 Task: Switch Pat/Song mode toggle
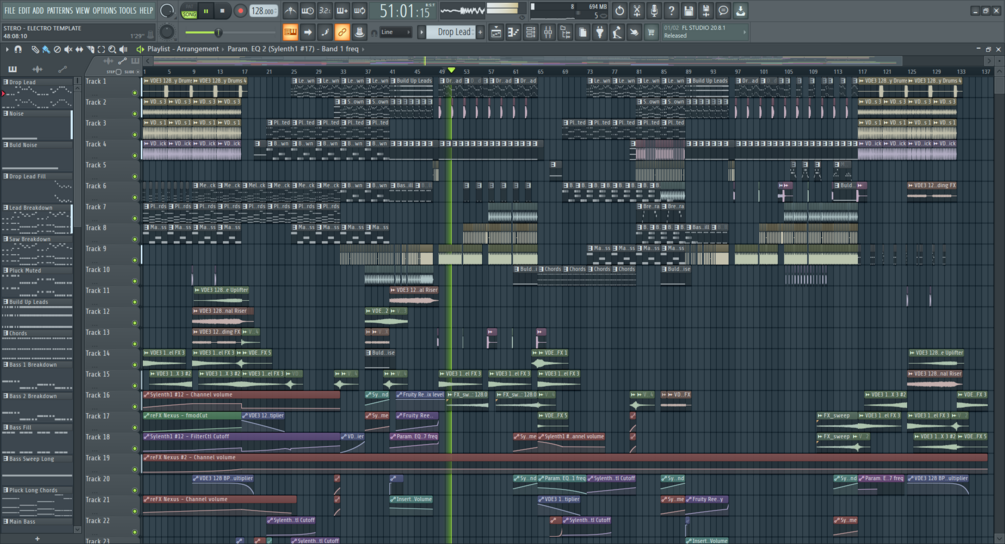pyautogui.click(x=189, y=11)
